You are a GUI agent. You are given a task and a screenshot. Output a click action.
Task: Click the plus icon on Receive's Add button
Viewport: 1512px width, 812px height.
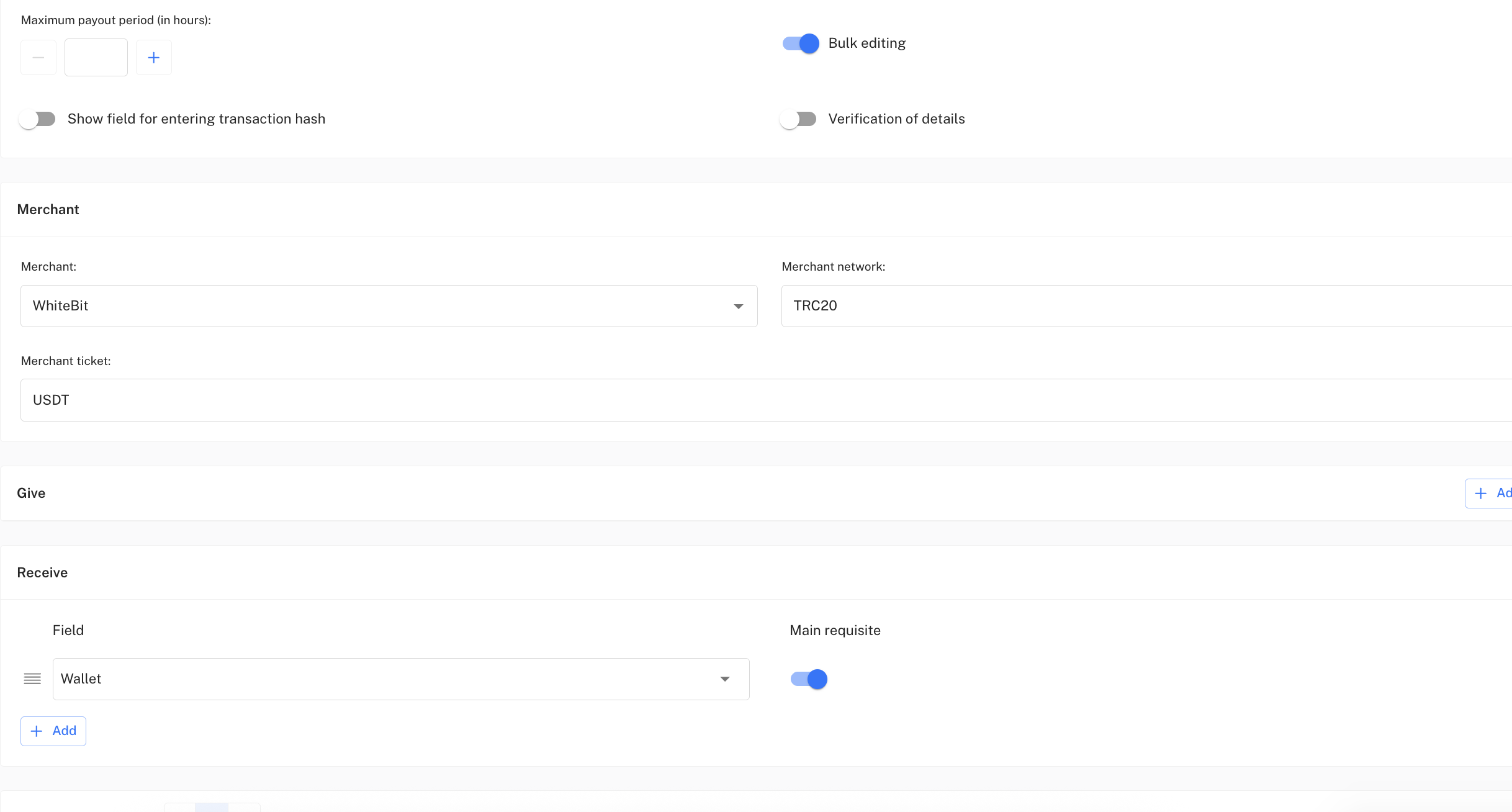pos(37,731)
